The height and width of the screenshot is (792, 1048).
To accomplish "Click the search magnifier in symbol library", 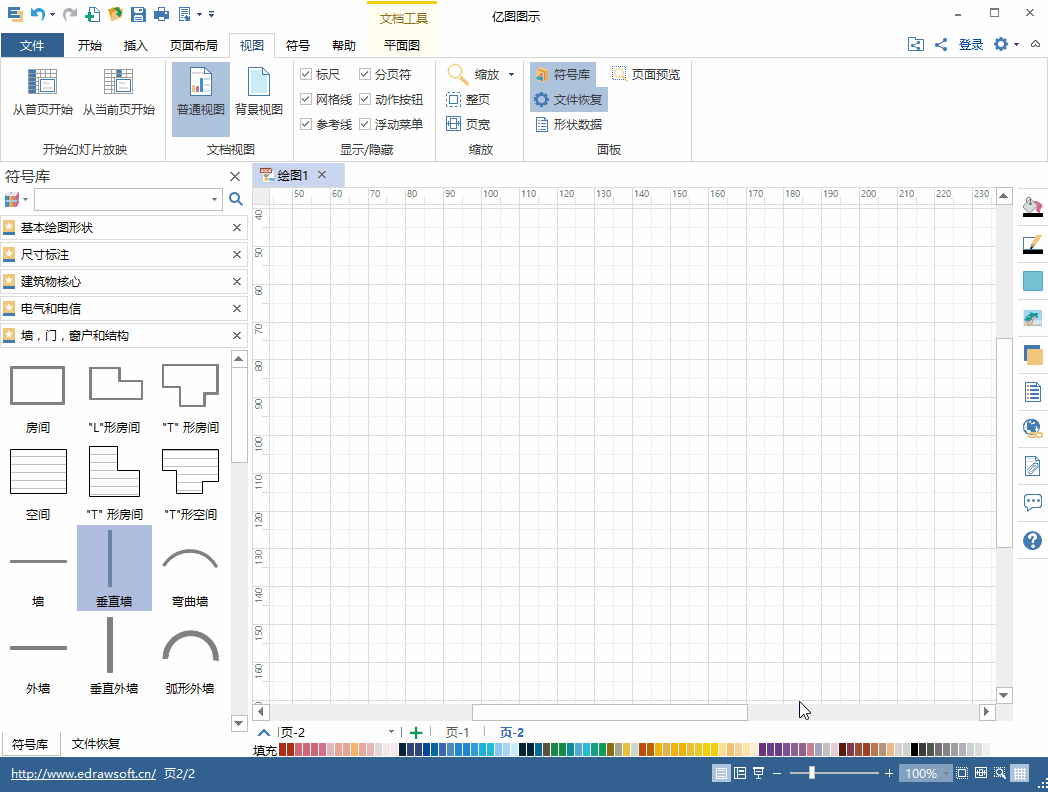I will click(x=235, y=199).
